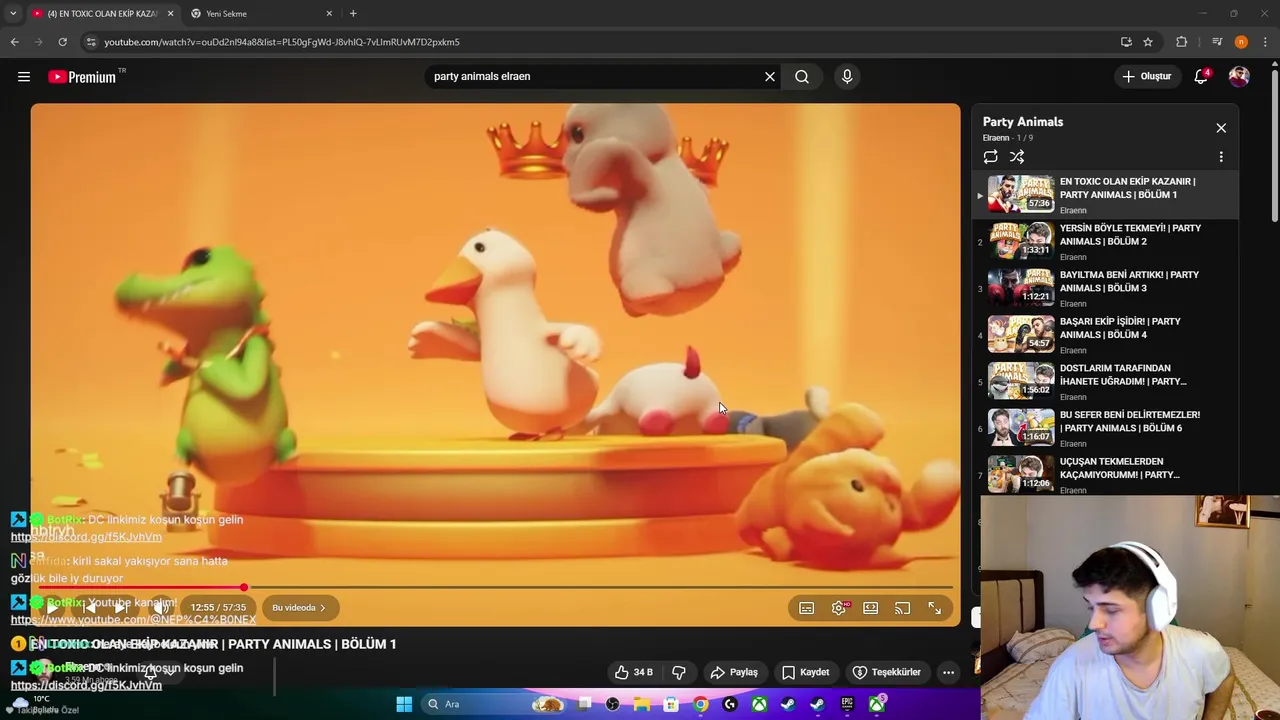Reload the page in Chrome
The width and height of the screenshot is (1280, 720).
tap(62, 42)
